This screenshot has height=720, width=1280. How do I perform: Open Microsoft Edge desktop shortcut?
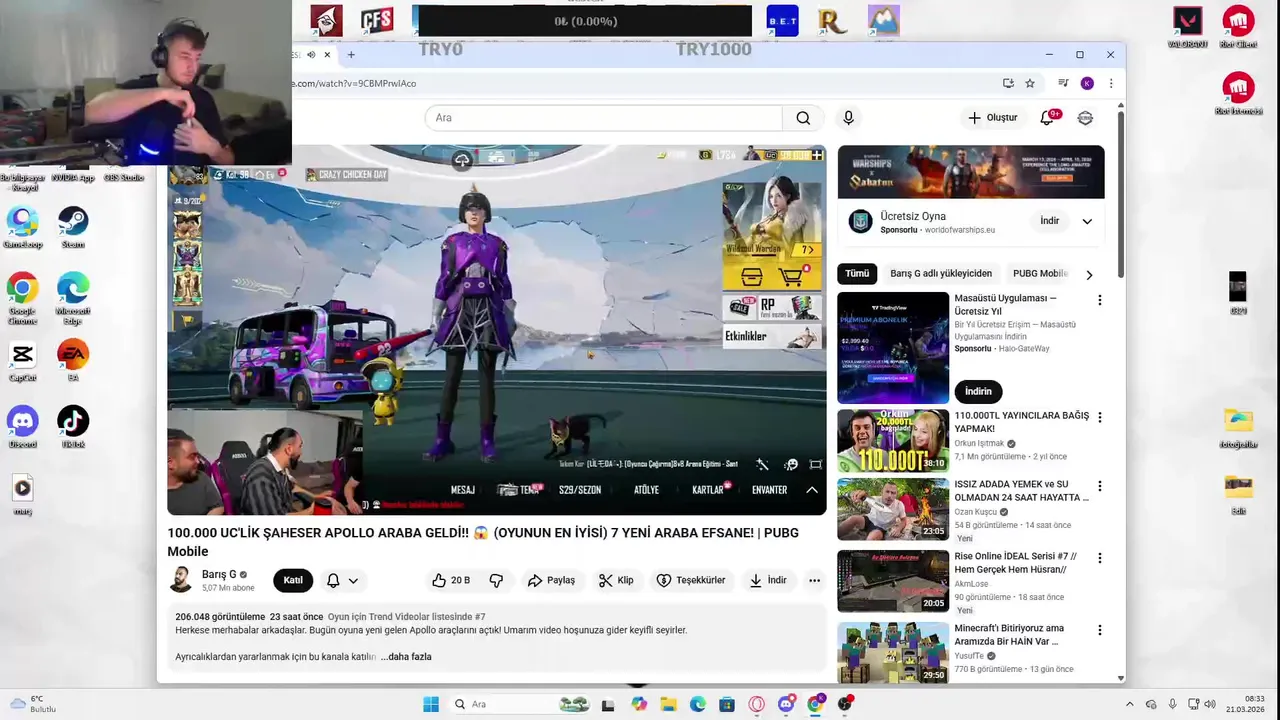pos(73,298)
